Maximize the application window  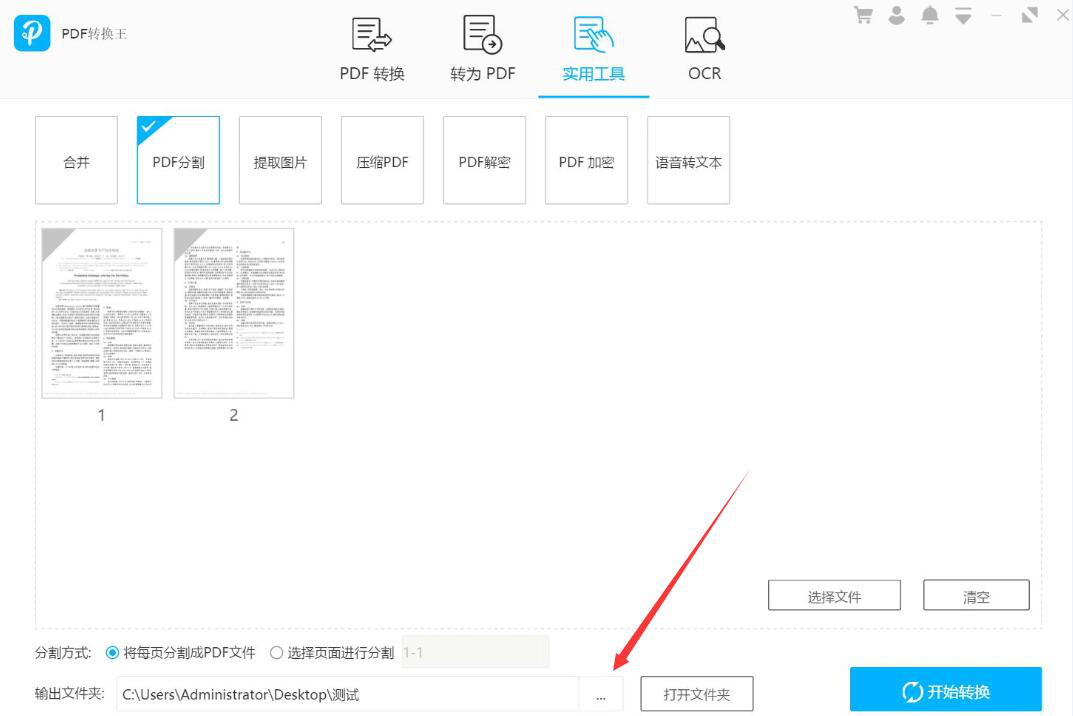click(x=1029, y=14)
